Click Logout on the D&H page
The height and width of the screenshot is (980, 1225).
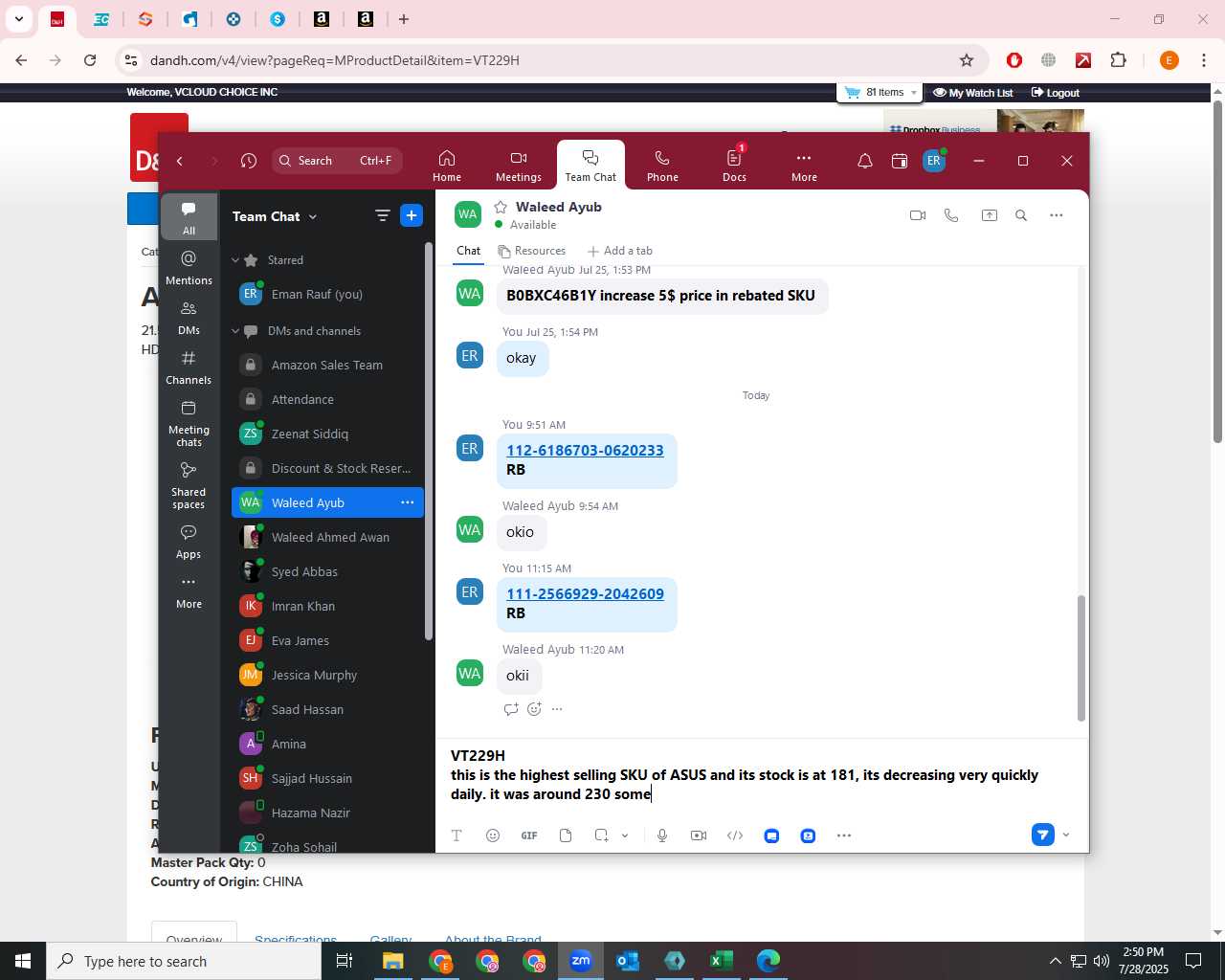tap(1056, 93)
